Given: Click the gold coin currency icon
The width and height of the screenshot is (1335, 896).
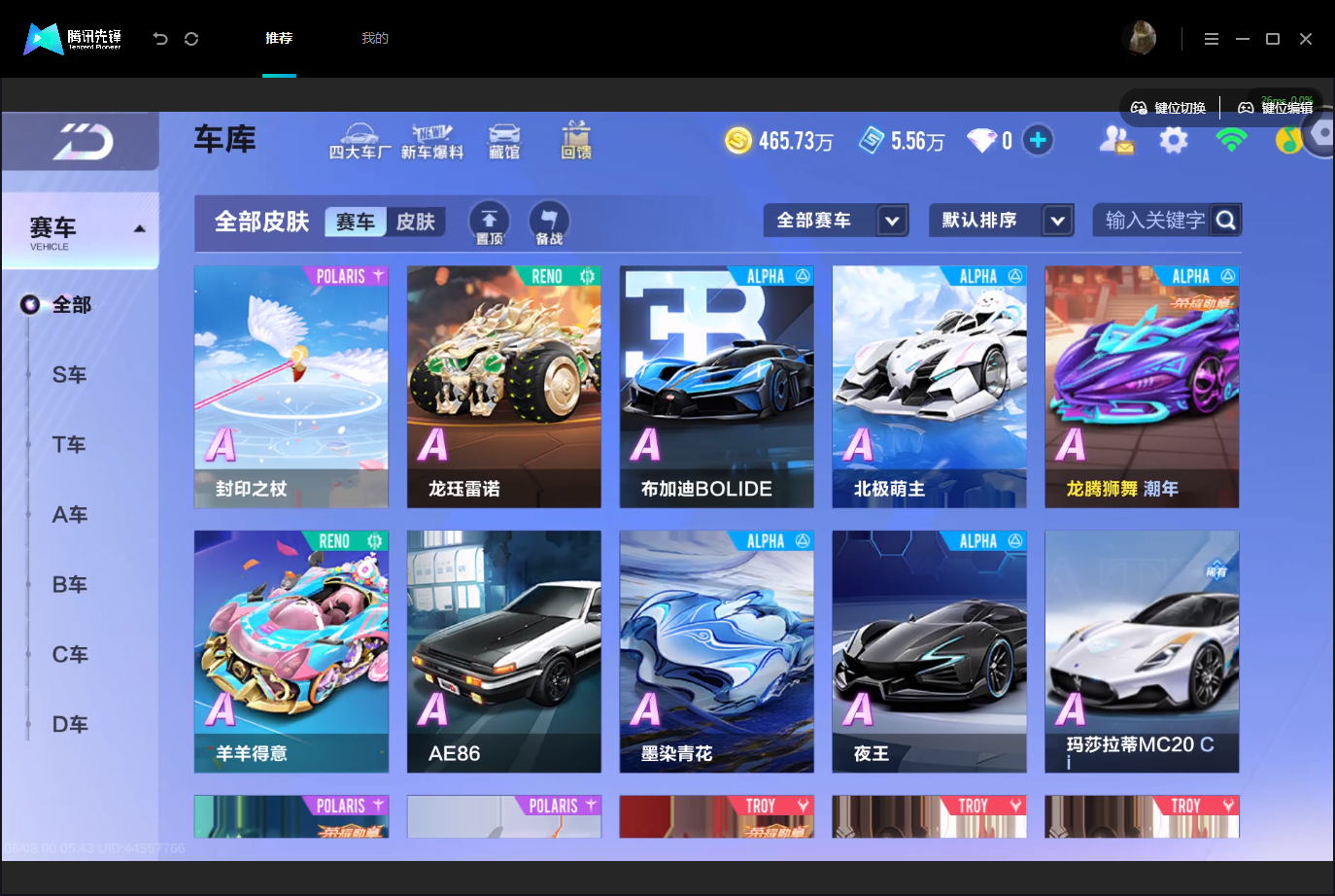Looking at the screenshot, I should click(x=738, y=141).
